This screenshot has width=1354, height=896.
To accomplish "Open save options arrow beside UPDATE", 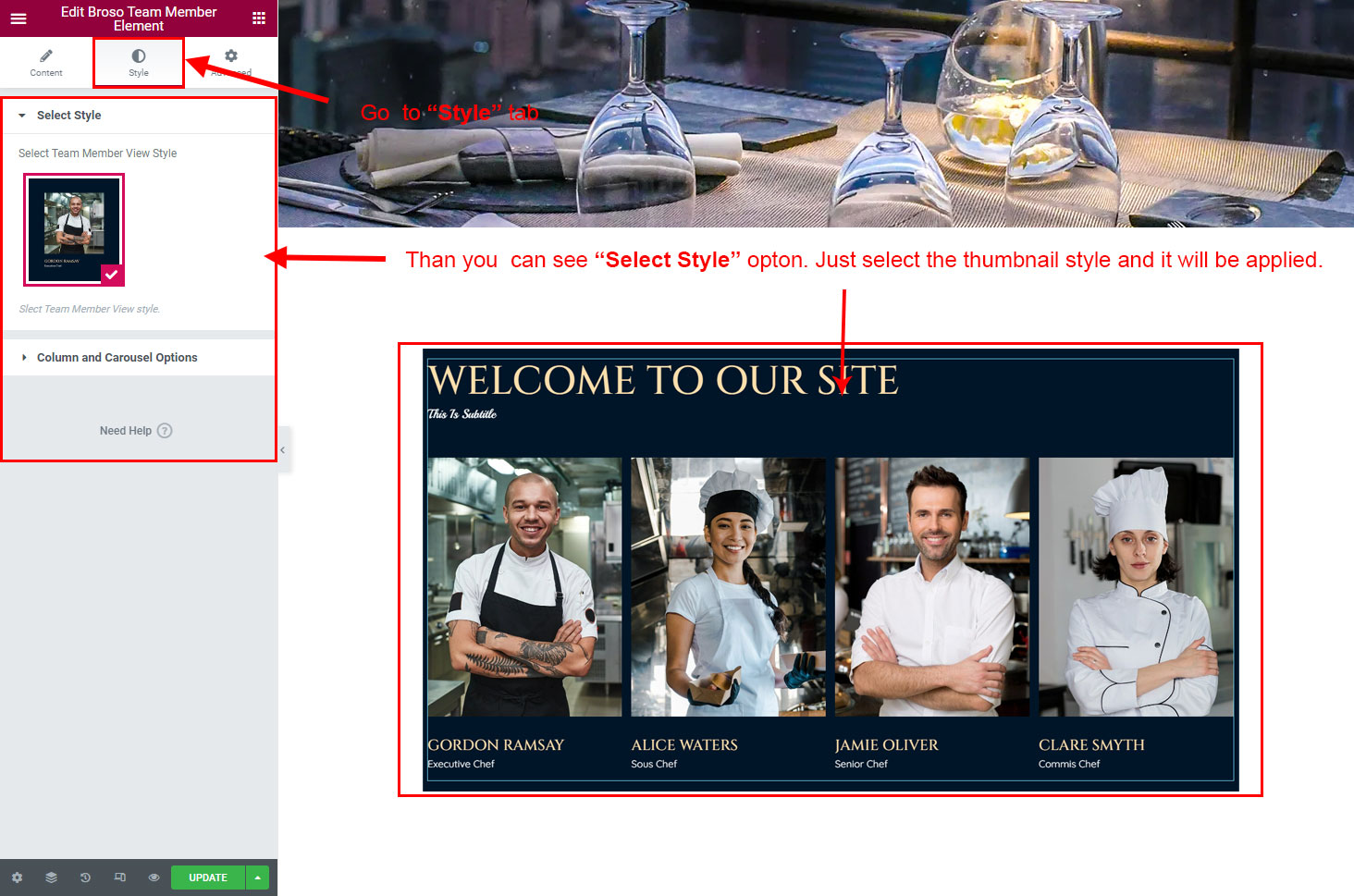I will click(258, 878).
